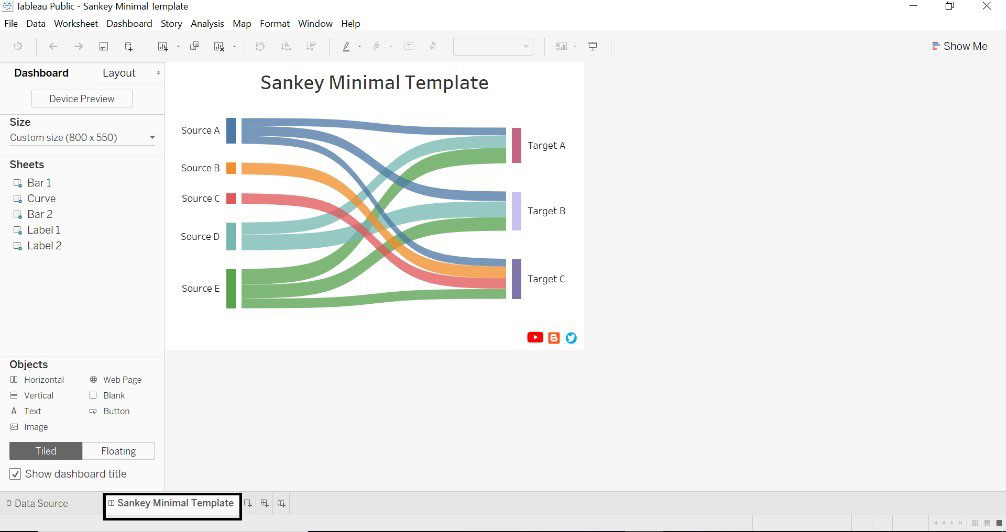The image size is (1006, 532).
Task: Select the Highlight pen tool
Action: pos(346,46)
